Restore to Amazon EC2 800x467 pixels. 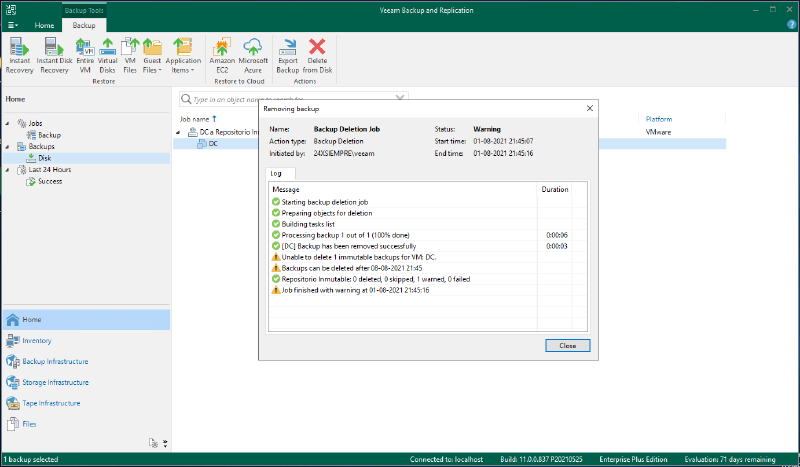pos(222,56)
